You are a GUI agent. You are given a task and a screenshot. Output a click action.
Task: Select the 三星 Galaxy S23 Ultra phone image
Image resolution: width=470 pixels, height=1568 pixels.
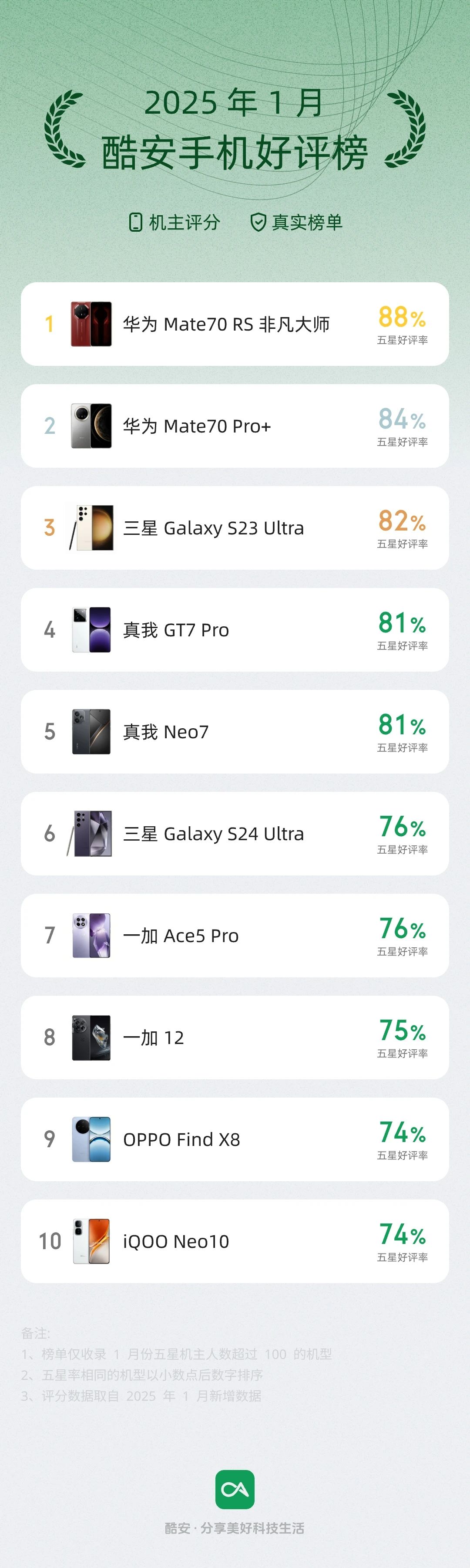pos(91,528)
